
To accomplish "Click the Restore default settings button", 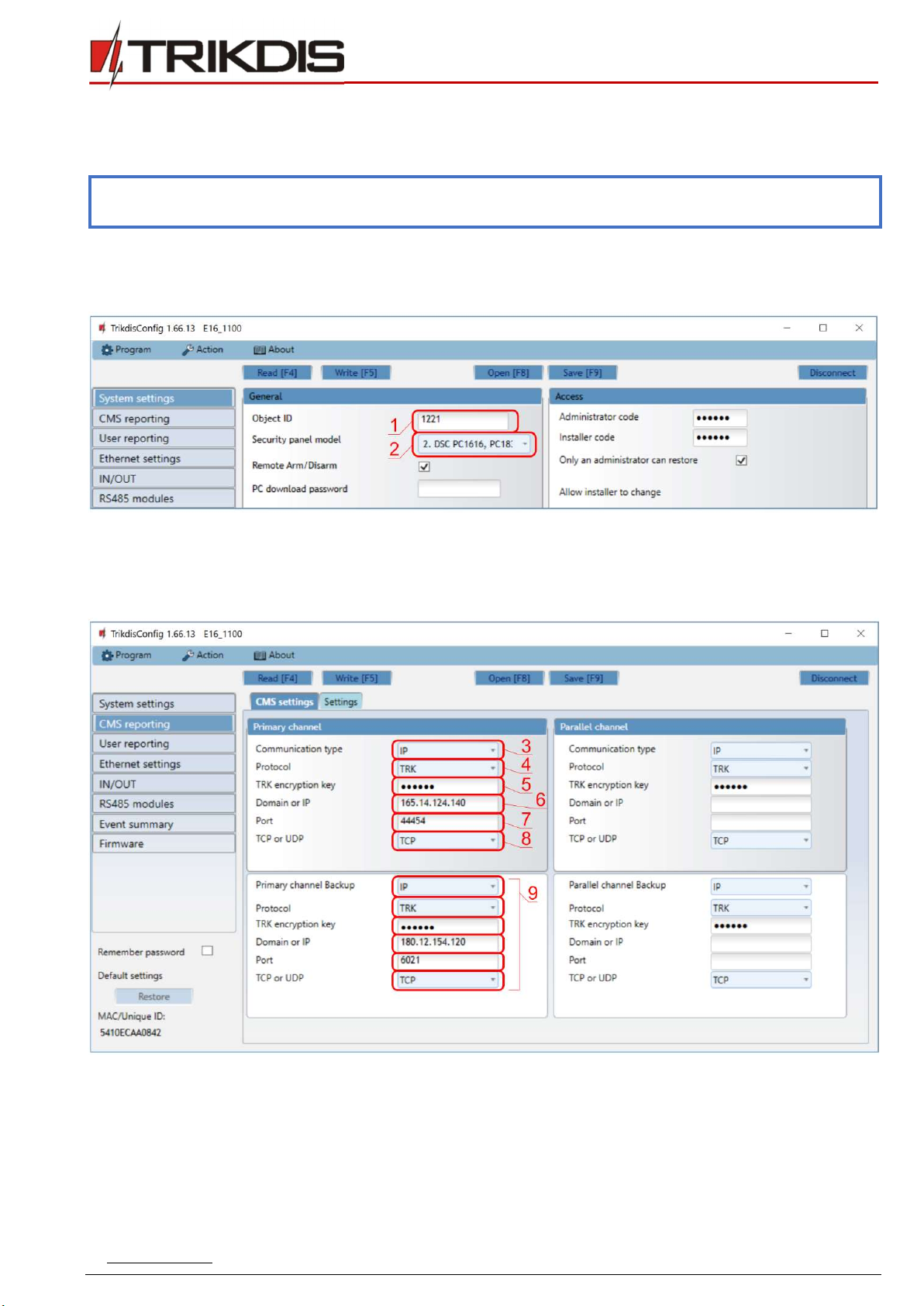I will (x=153, y=997).
